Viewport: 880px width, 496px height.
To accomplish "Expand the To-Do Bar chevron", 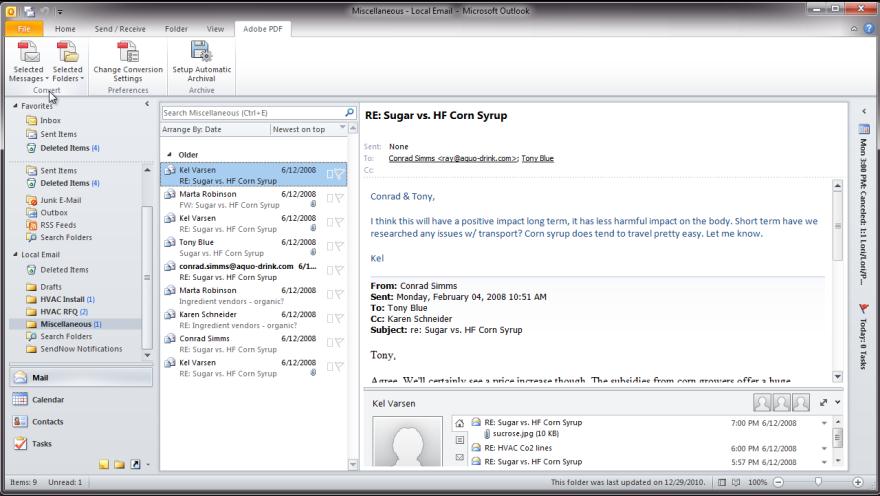I will pyautogui.click(x=864, y=111).
